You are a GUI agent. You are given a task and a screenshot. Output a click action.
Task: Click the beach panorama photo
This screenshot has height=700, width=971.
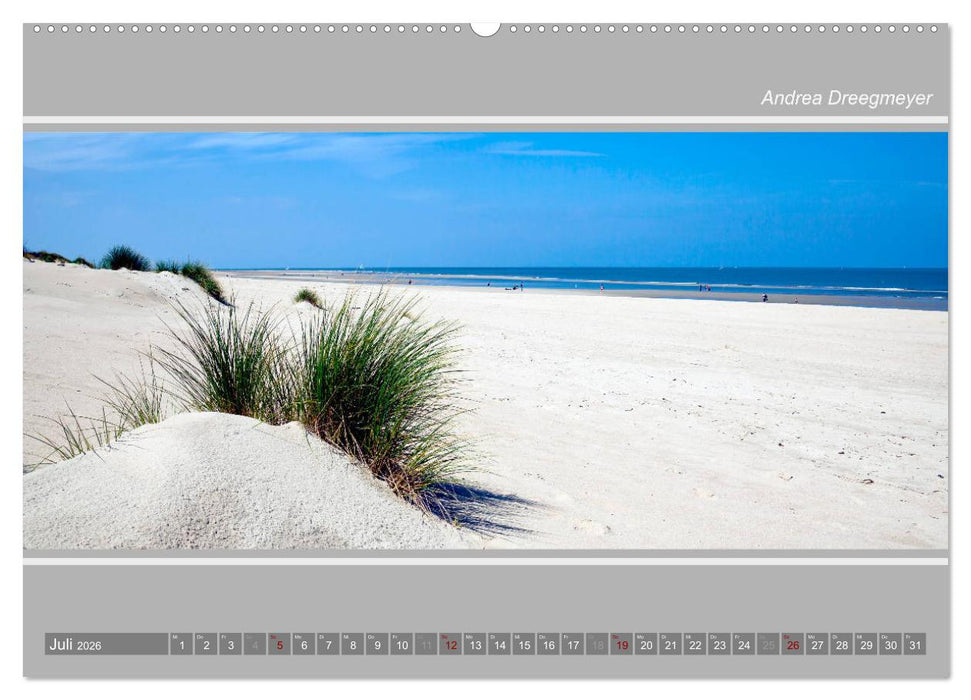[485, 340]
